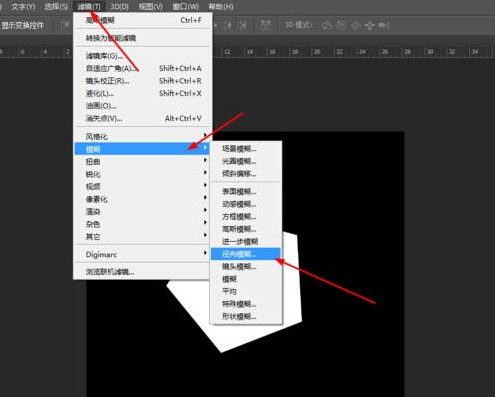Select the highlighted 径向模糊... radial blur
Viewport: 495px width, 397px height.
point(246,254)
